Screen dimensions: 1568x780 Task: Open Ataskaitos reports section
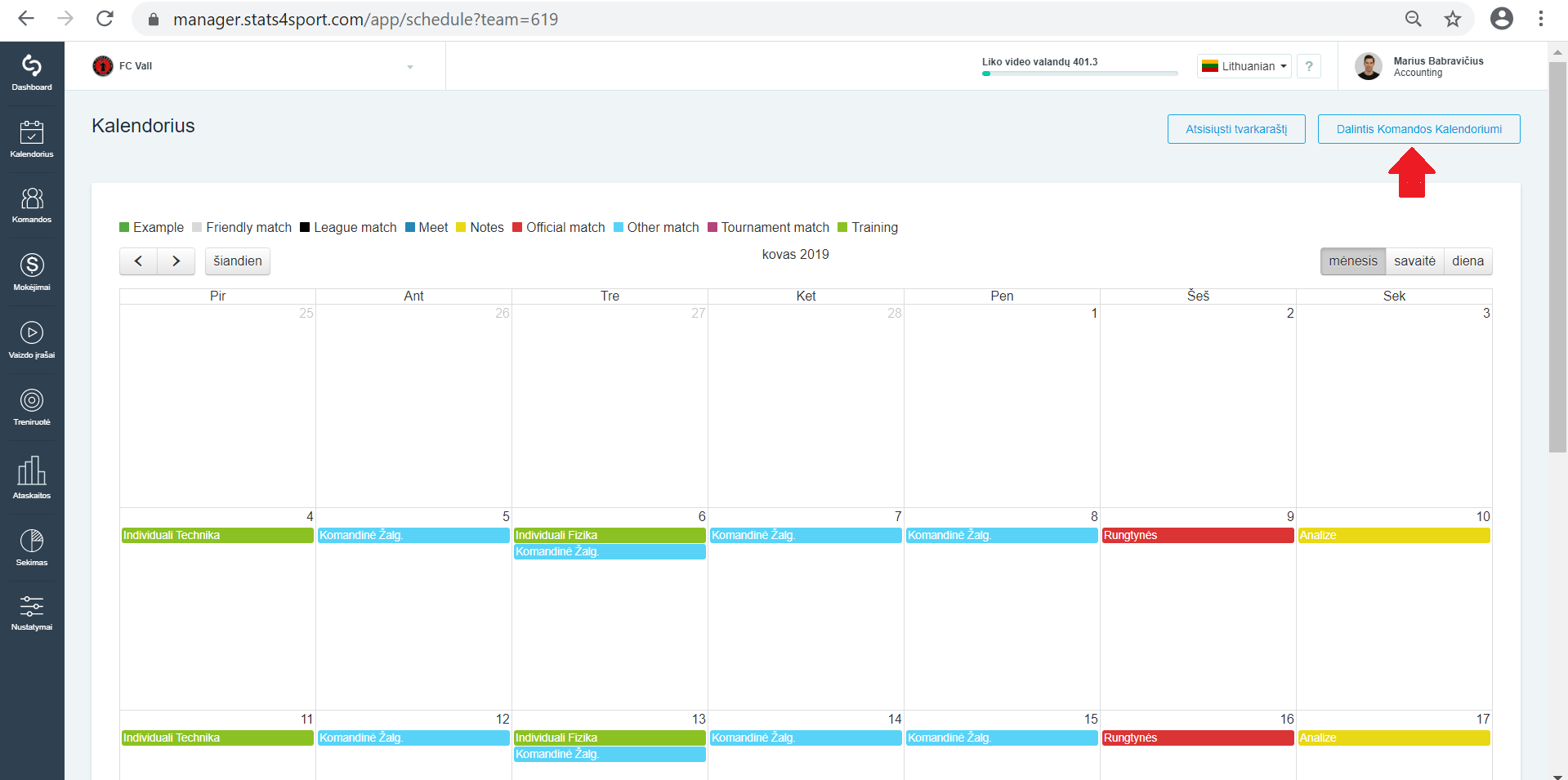(32, 477)
